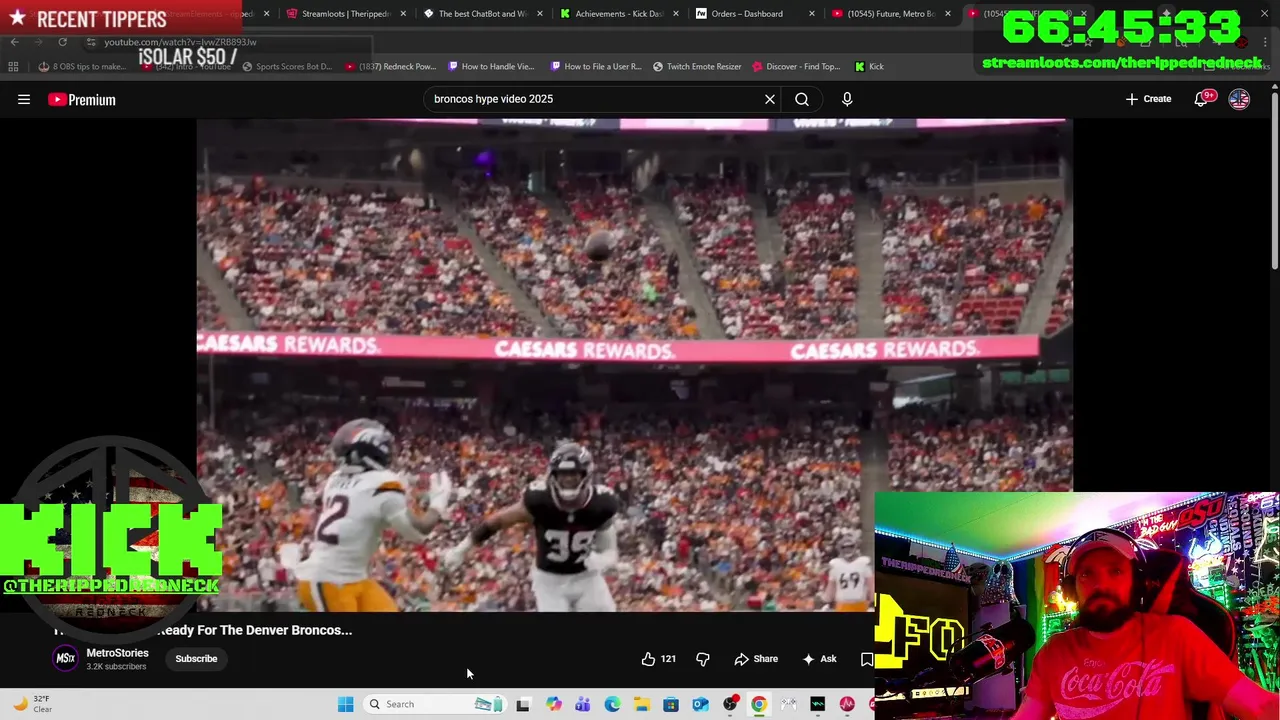Viewport: 1280px width, 720px height.
Task: Open the Sports Scores Bot D... bookmark
Action: (286, 66)
